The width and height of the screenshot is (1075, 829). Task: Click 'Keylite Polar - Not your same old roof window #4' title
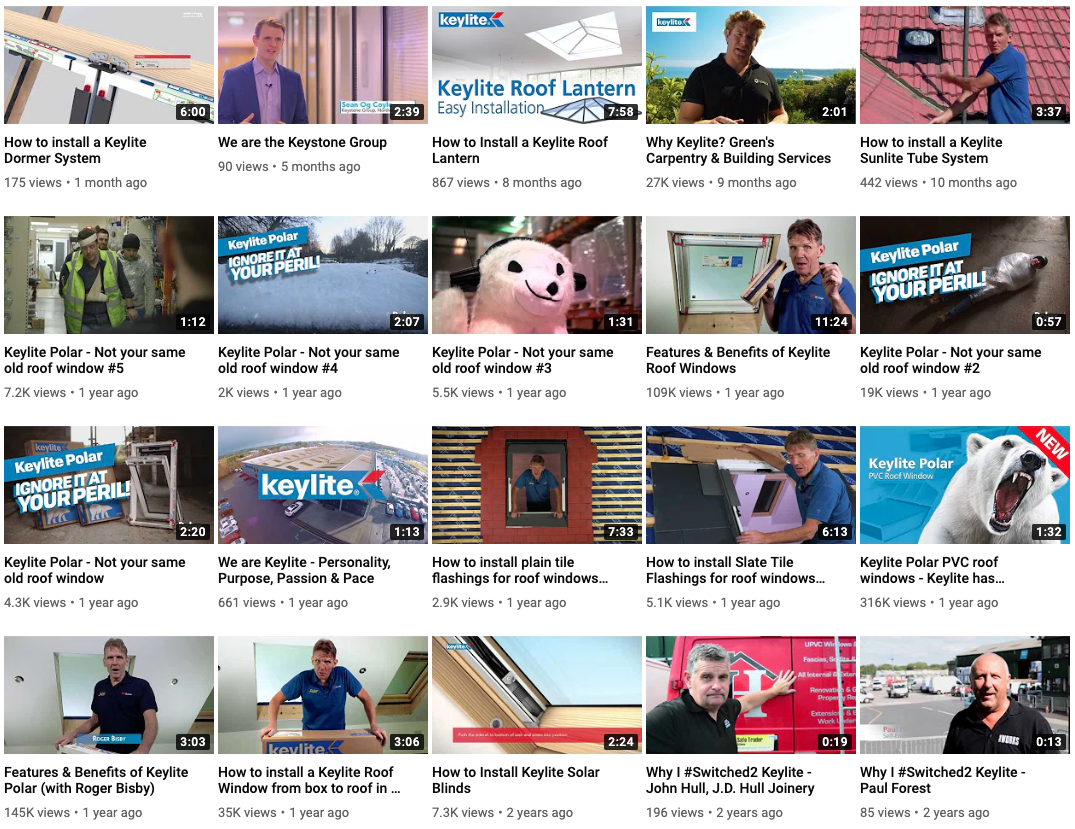[x=309, y=360]
